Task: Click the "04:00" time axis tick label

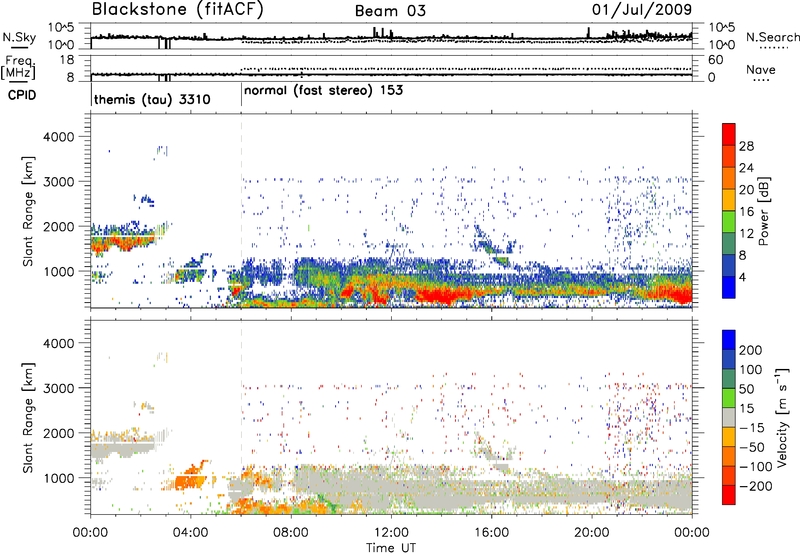Action: 191,533
